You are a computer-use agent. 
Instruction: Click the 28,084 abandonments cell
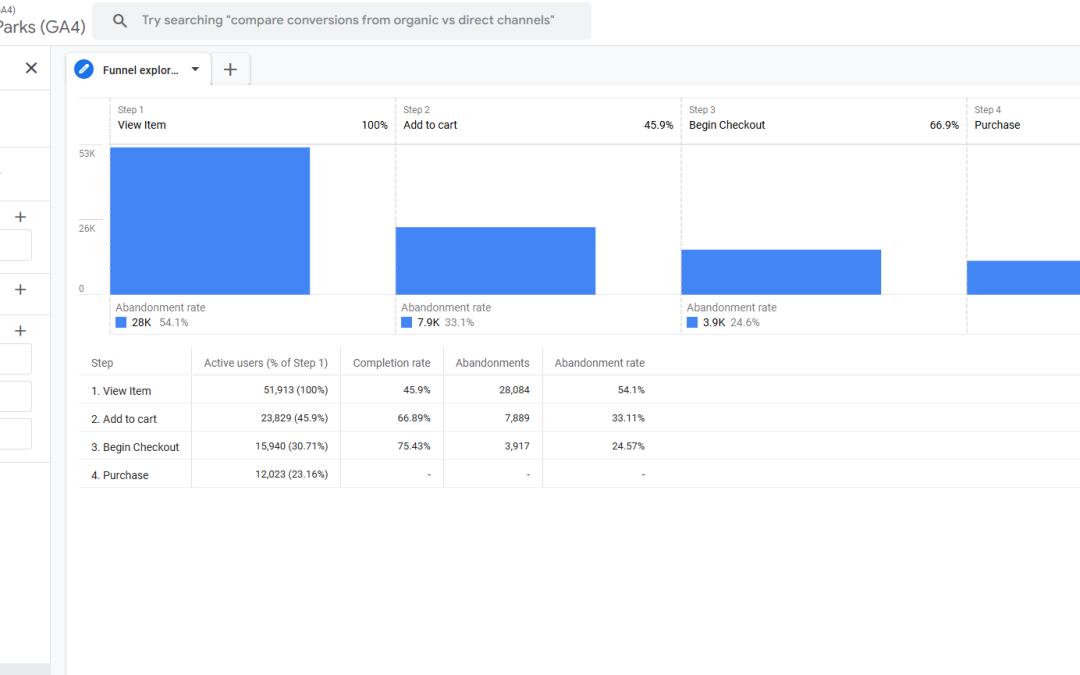[x=515, y=390]
